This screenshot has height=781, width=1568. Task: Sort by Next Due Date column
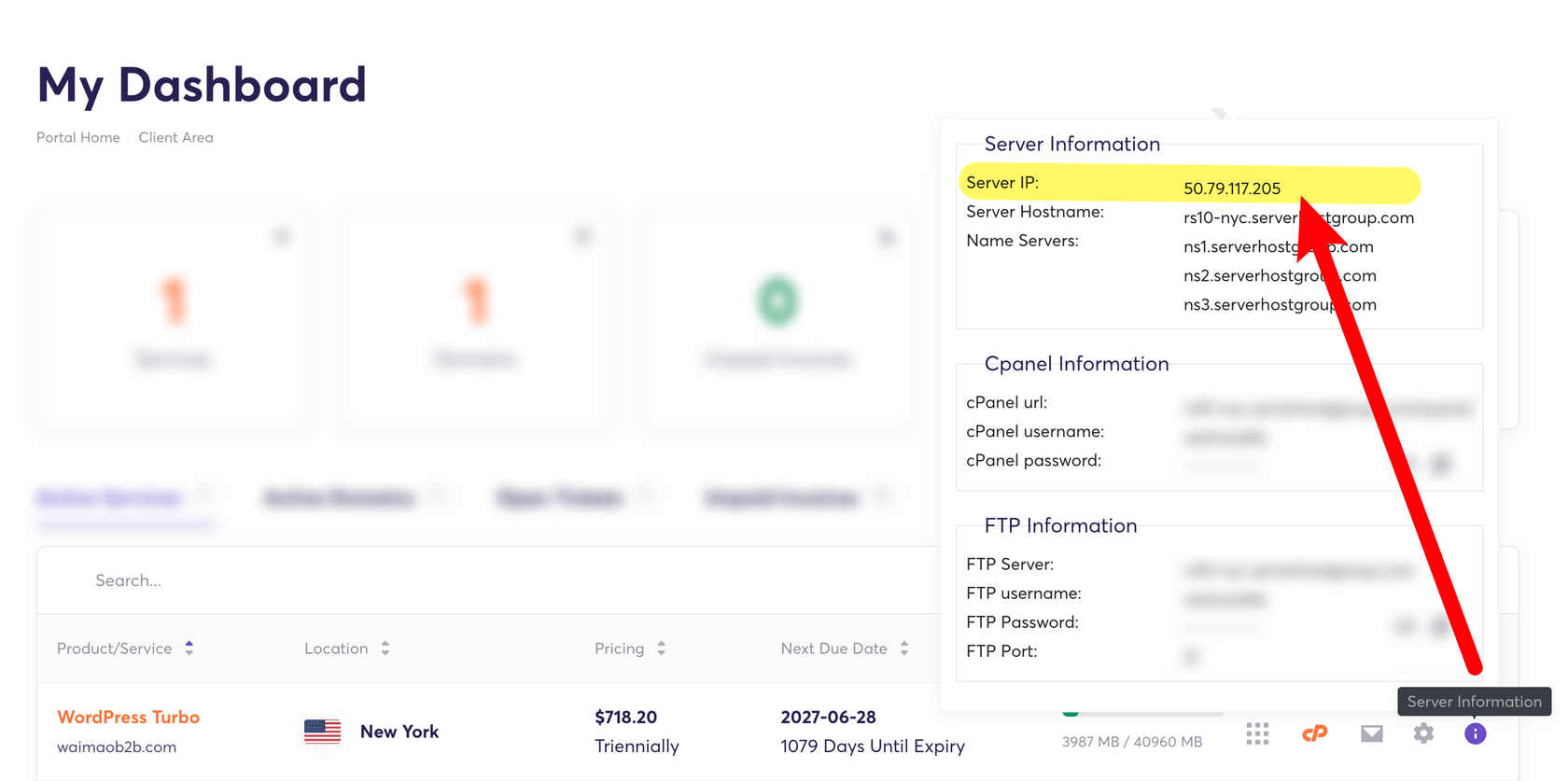coord(903,649)
